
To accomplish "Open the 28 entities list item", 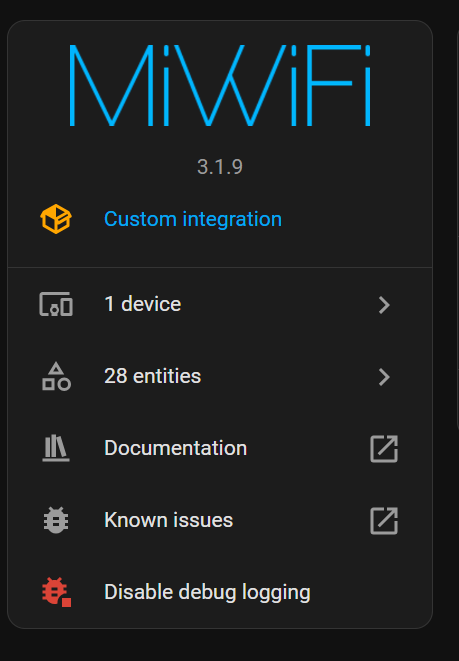I will [x=220, y=376].
